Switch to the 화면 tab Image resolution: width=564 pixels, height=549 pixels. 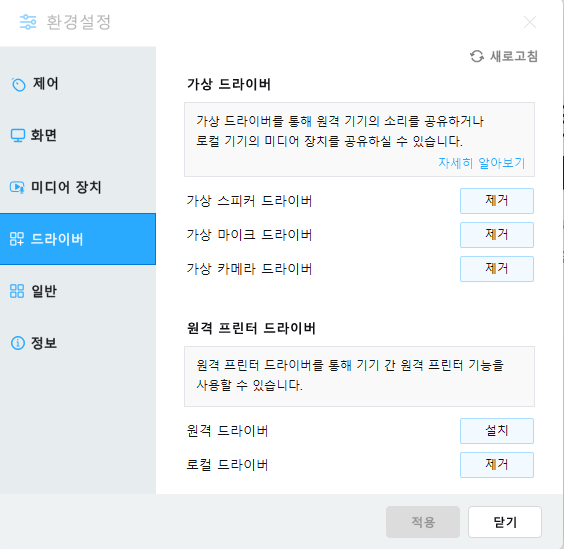(78, 136)
